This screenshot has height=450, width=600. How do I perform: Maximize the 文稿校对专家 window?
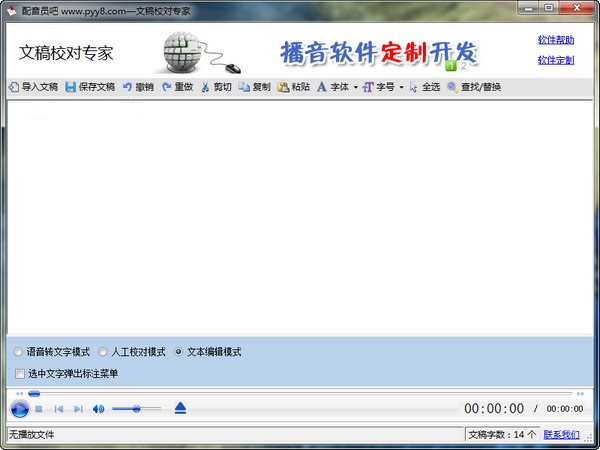549,8
